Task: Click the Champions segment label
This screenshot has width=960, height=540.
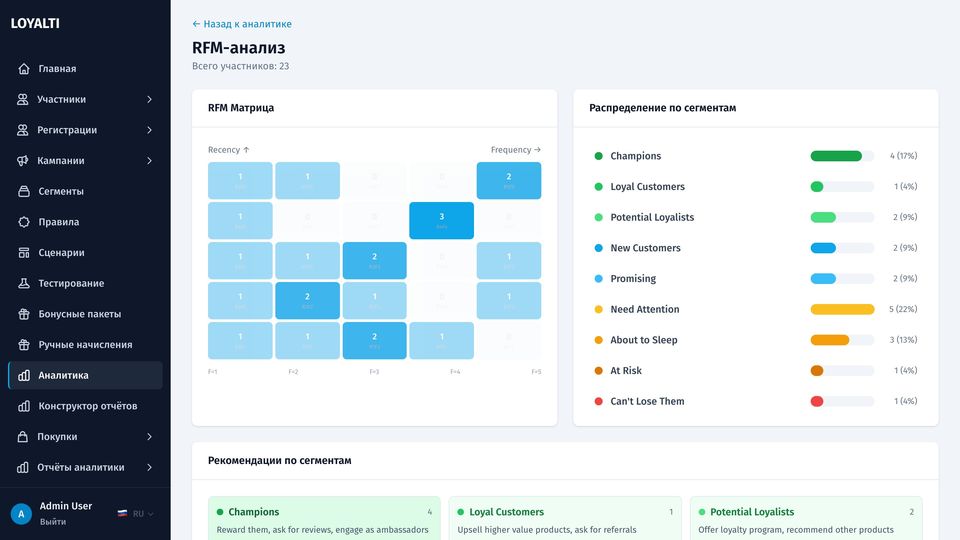Action: [636, 156]
